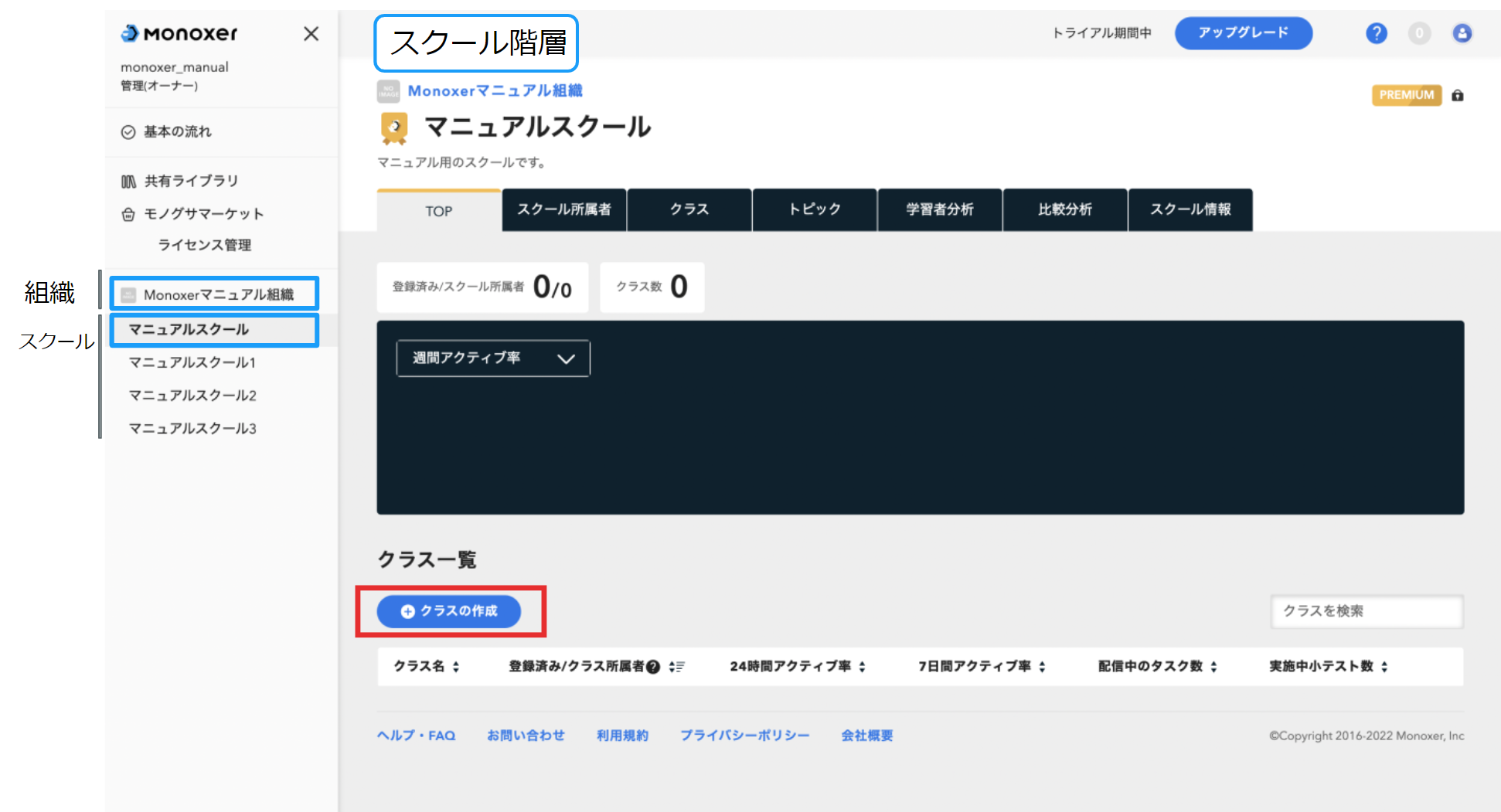Open the help question mark icon
Screen dimensions: 1501x812
pos(1376,33)
